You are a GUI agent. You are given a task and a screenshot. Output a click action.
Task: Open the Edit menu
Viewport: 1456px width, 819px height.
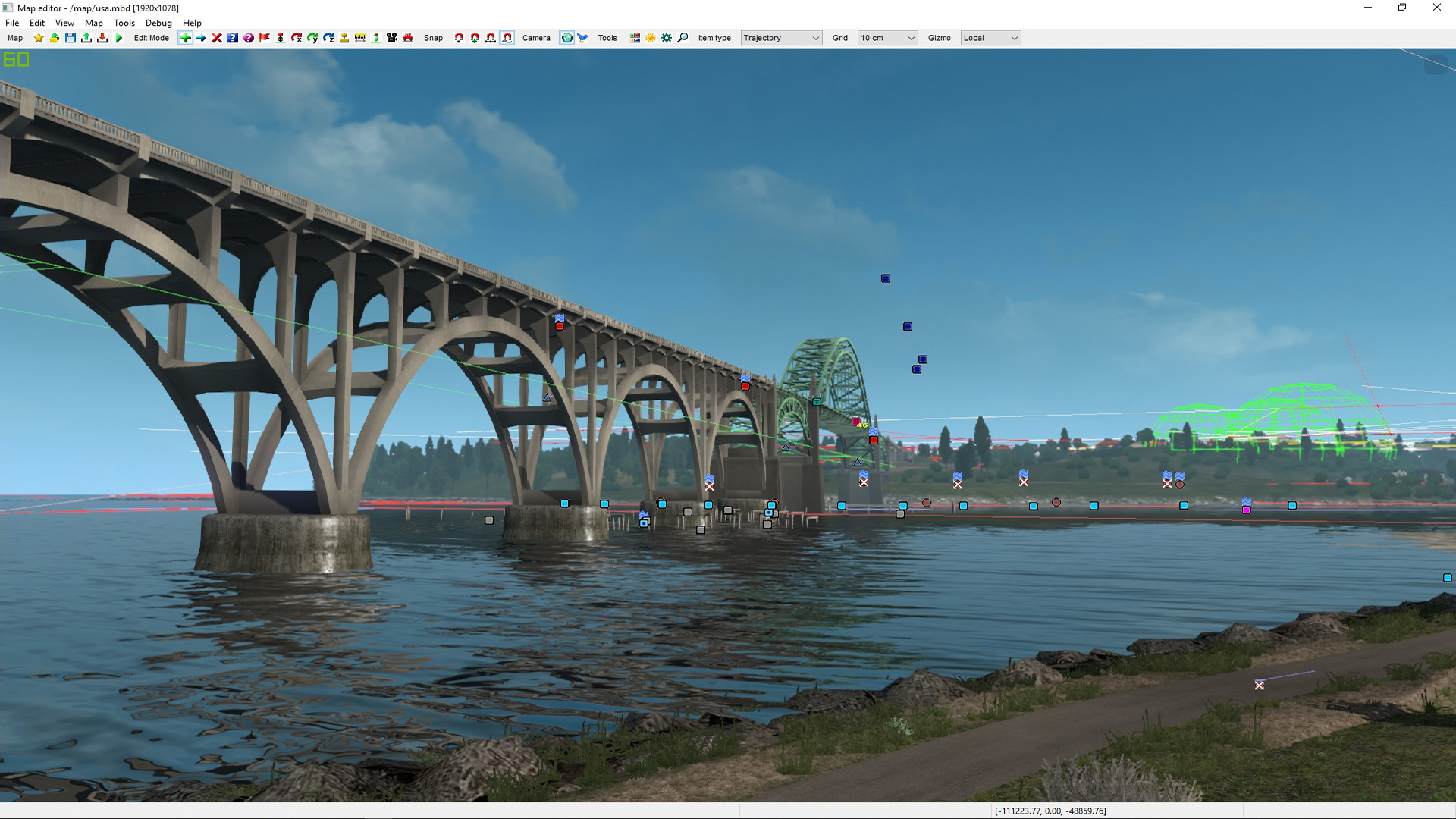tap(37, 23)
